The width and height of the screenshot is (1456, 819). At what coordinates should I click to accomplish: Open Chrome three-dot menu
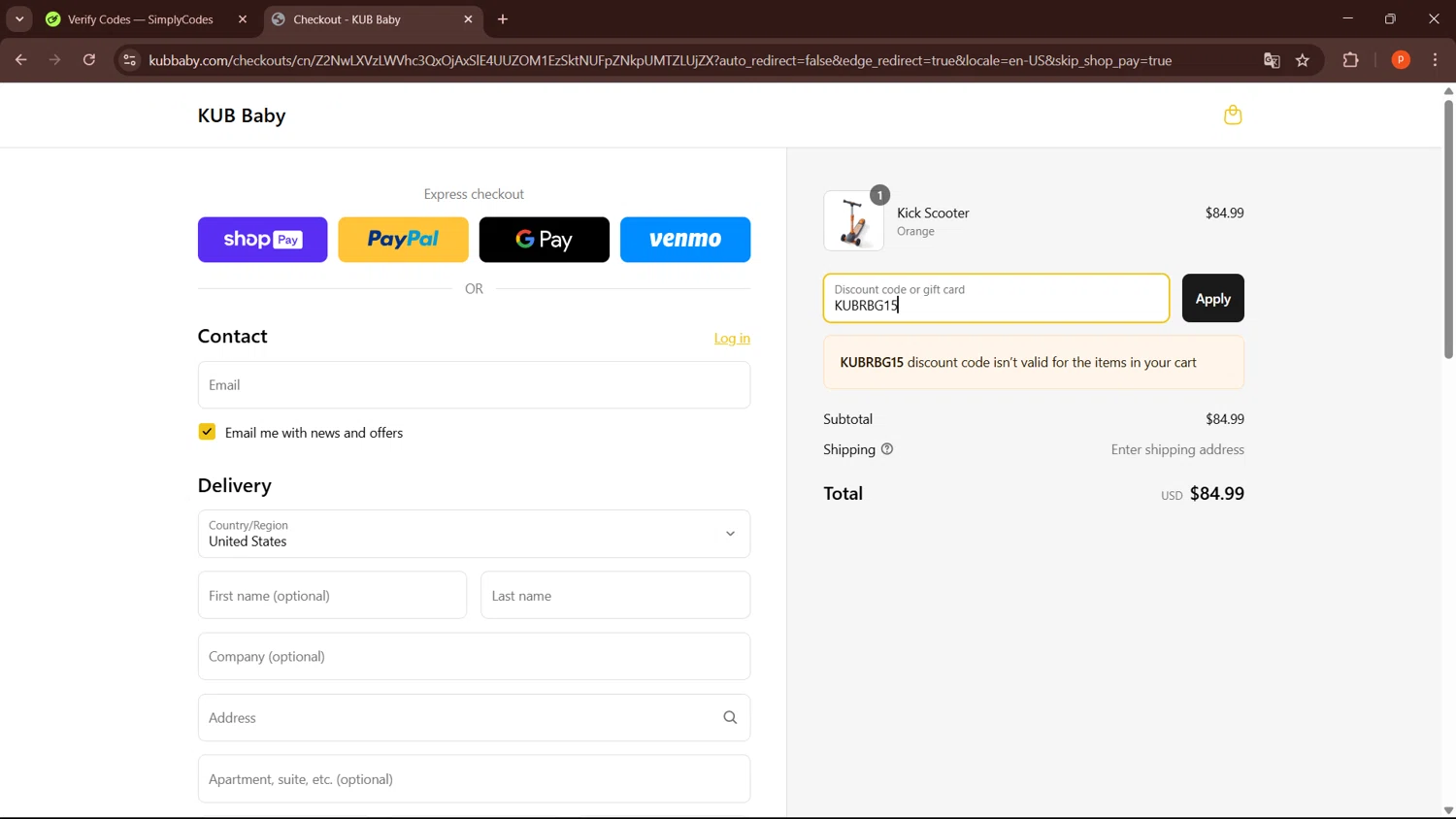(1435, 60)
